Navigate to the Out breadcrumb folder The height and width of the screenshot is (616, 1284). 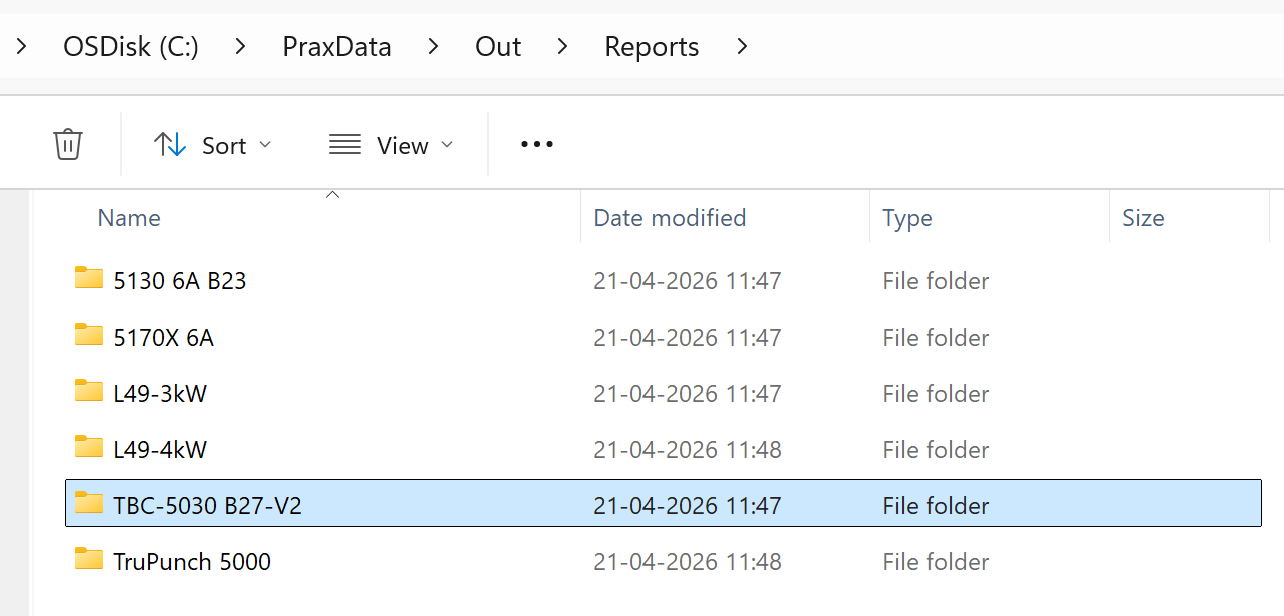click(x=498, y=46)
